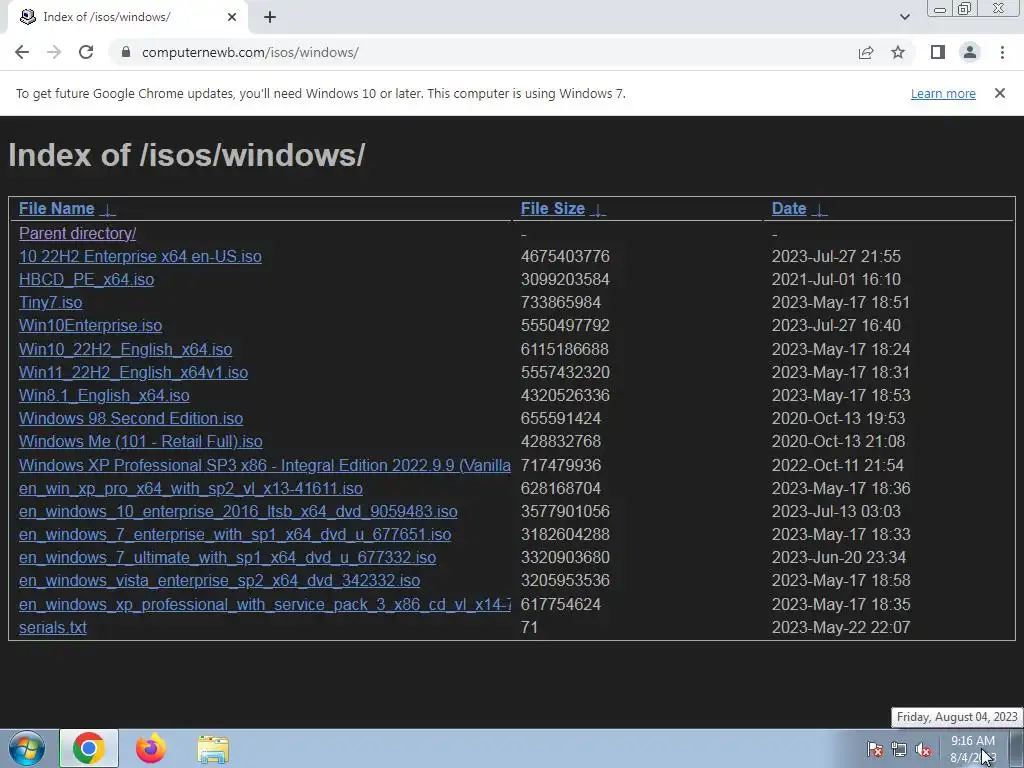The height and width of the screenshot is (768, 1024).
Task: Share this page icon
Action: [866, 52]
